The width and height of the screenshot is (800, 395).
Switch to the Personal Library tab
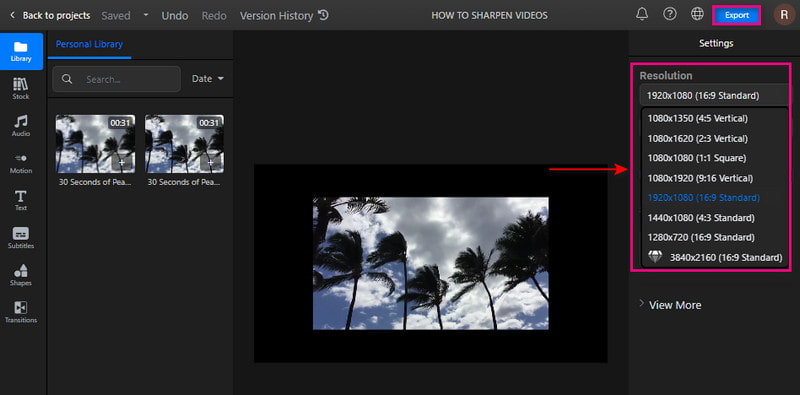pos(89,44)
